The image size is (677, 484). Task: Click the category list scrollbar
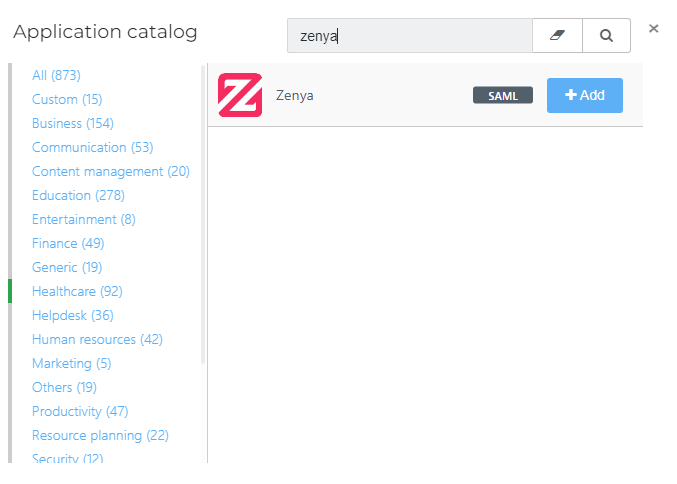[x=202, y=214]
